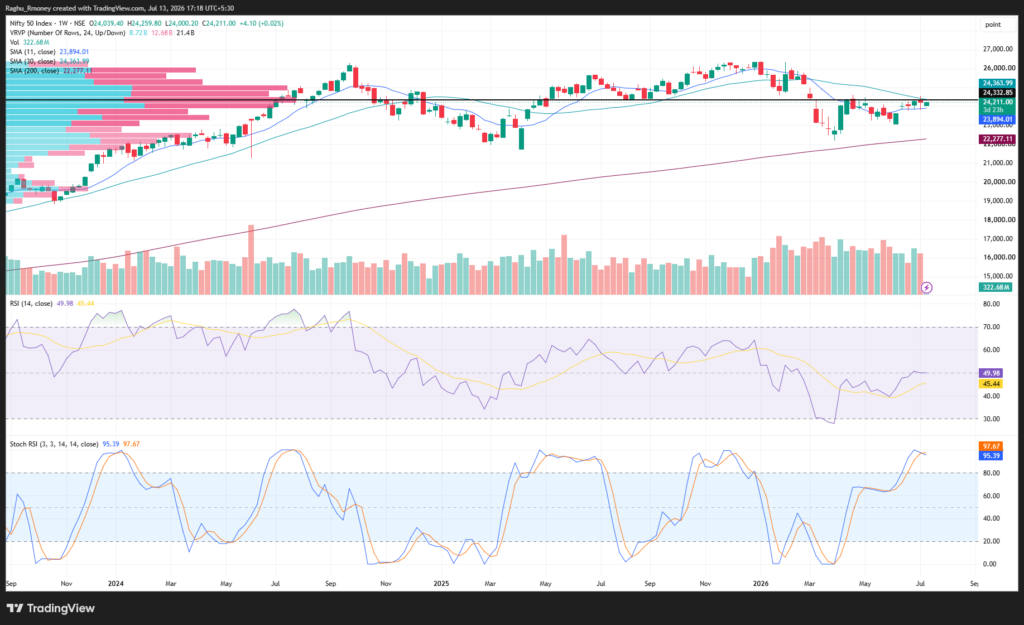
Task: Click the purple 49.98 RSI value label
Action: pyautogui.click(x=991, y=373)
